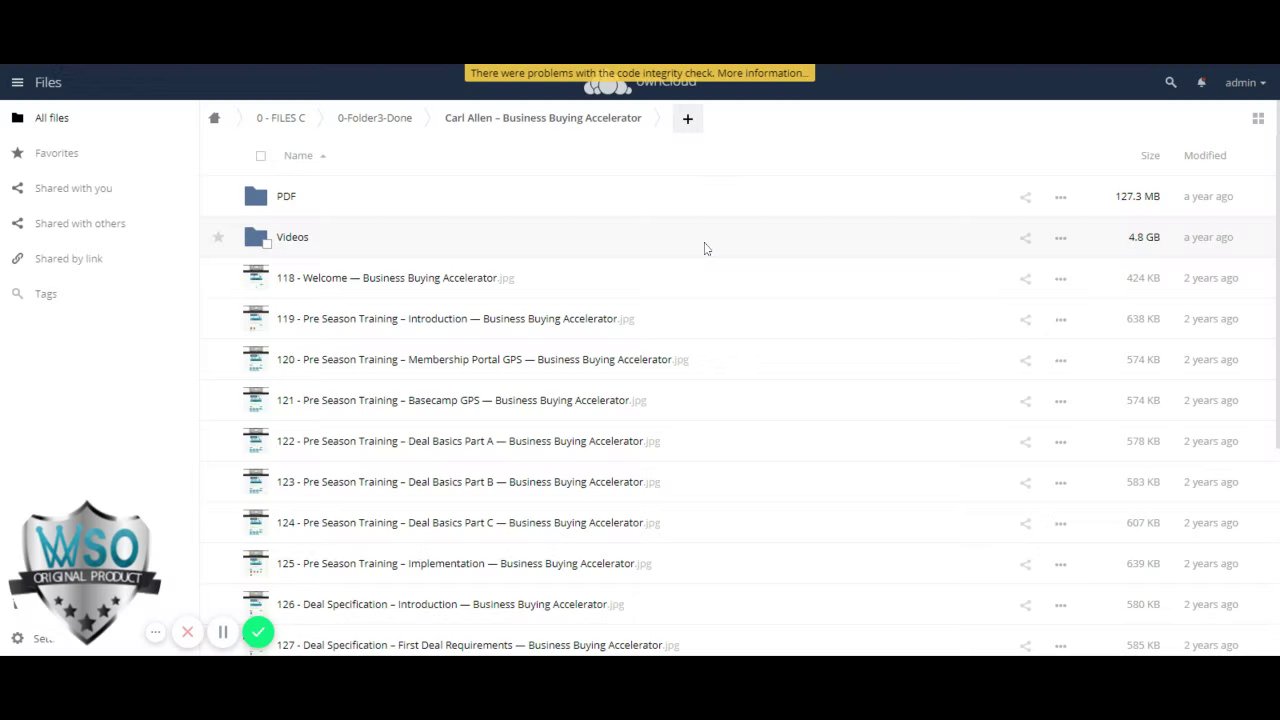Open '119 - Pre Season Training – Introduction' file

[x=455, y=319]
